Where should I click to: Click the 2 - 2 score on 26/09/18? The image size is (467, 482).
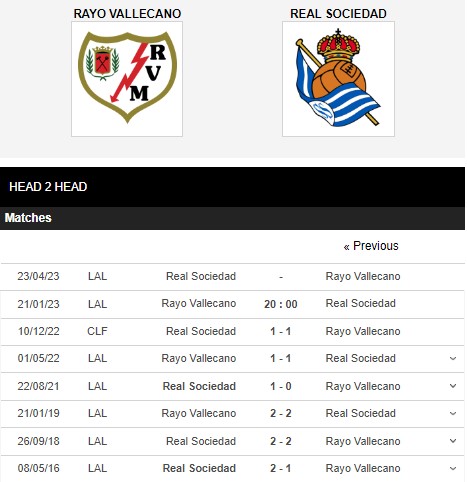pyautogui.click(x=281, y=441)
